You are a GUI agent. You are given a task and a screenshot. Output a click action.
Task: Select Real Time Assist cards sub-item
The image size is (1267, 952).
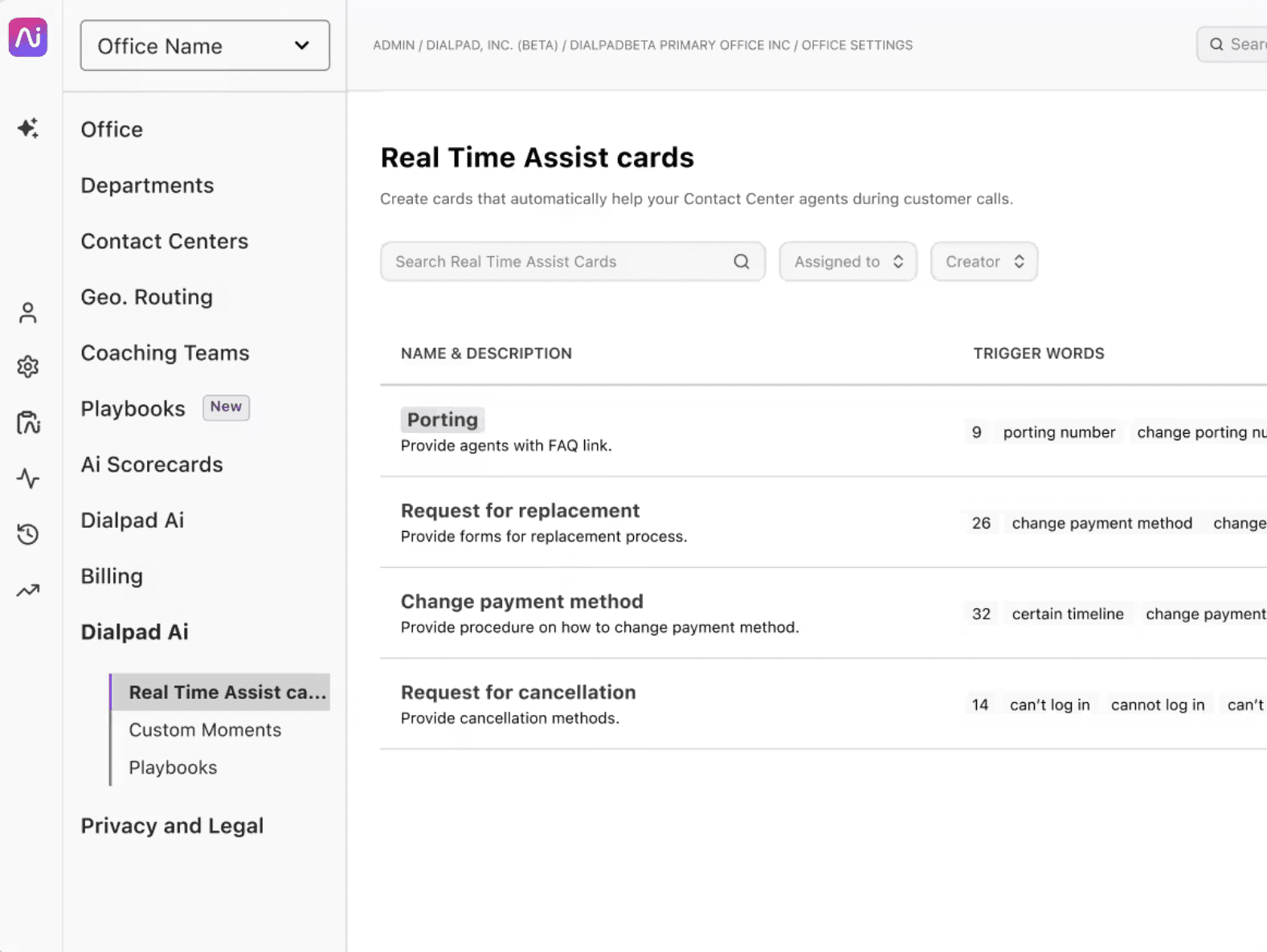coord(221,692)
